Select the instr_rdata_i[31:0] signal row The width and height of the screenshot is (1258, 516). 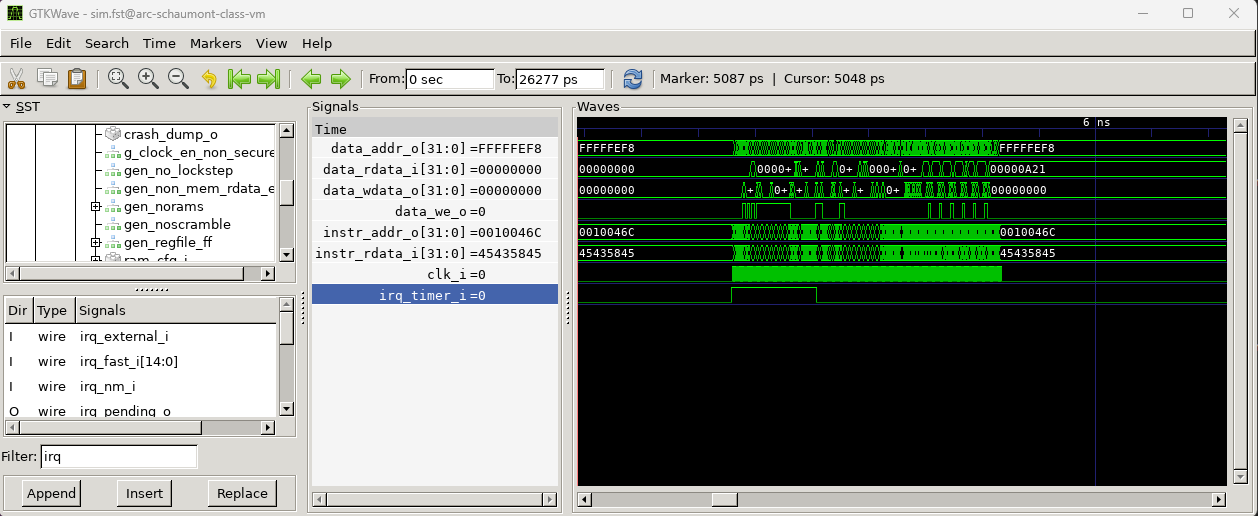[435, 253]
